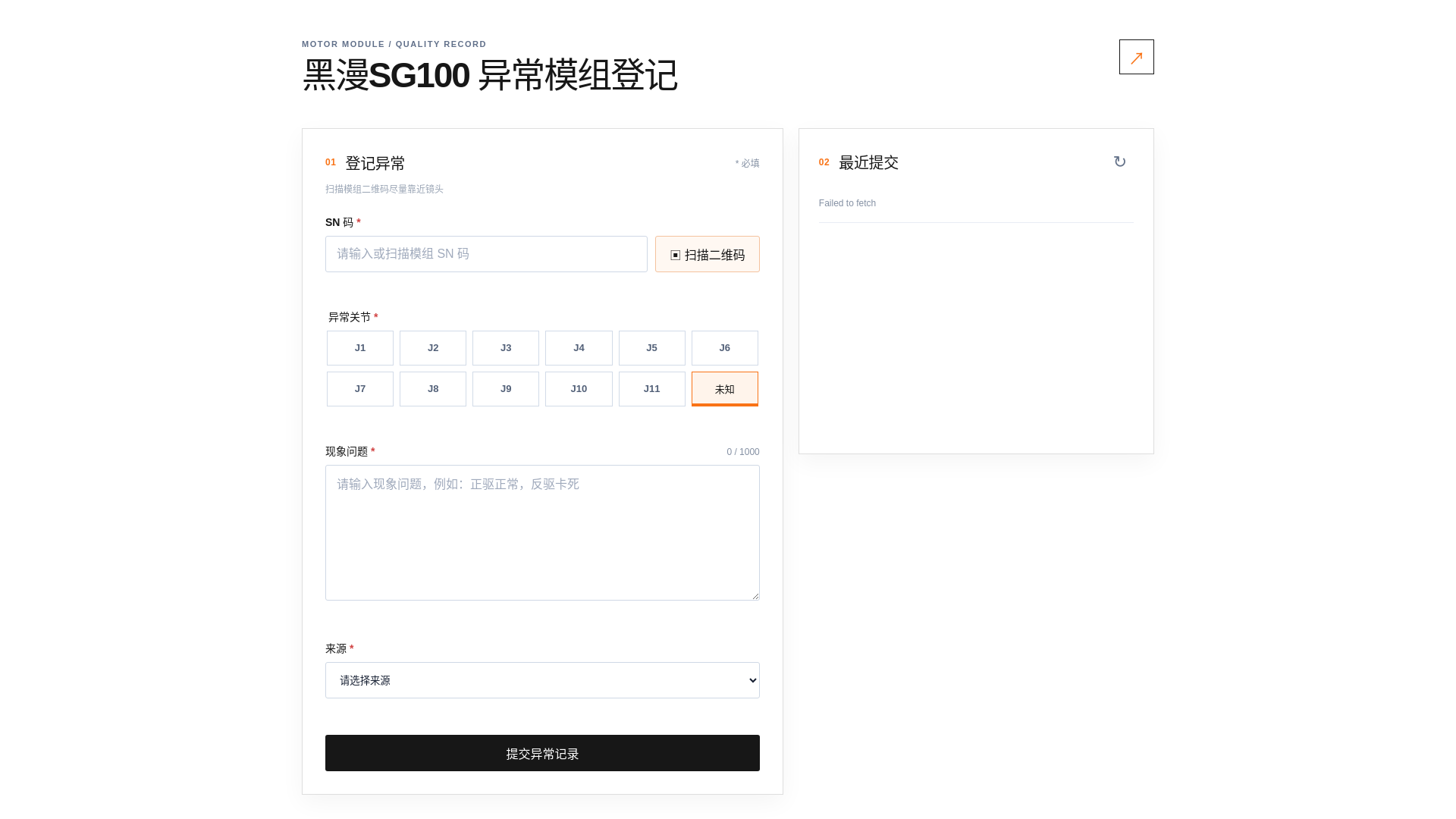This screenshot has width=1456, height=819.
Task: Pick joint J8
Action: pyautogui.click(x=433, y=389)
